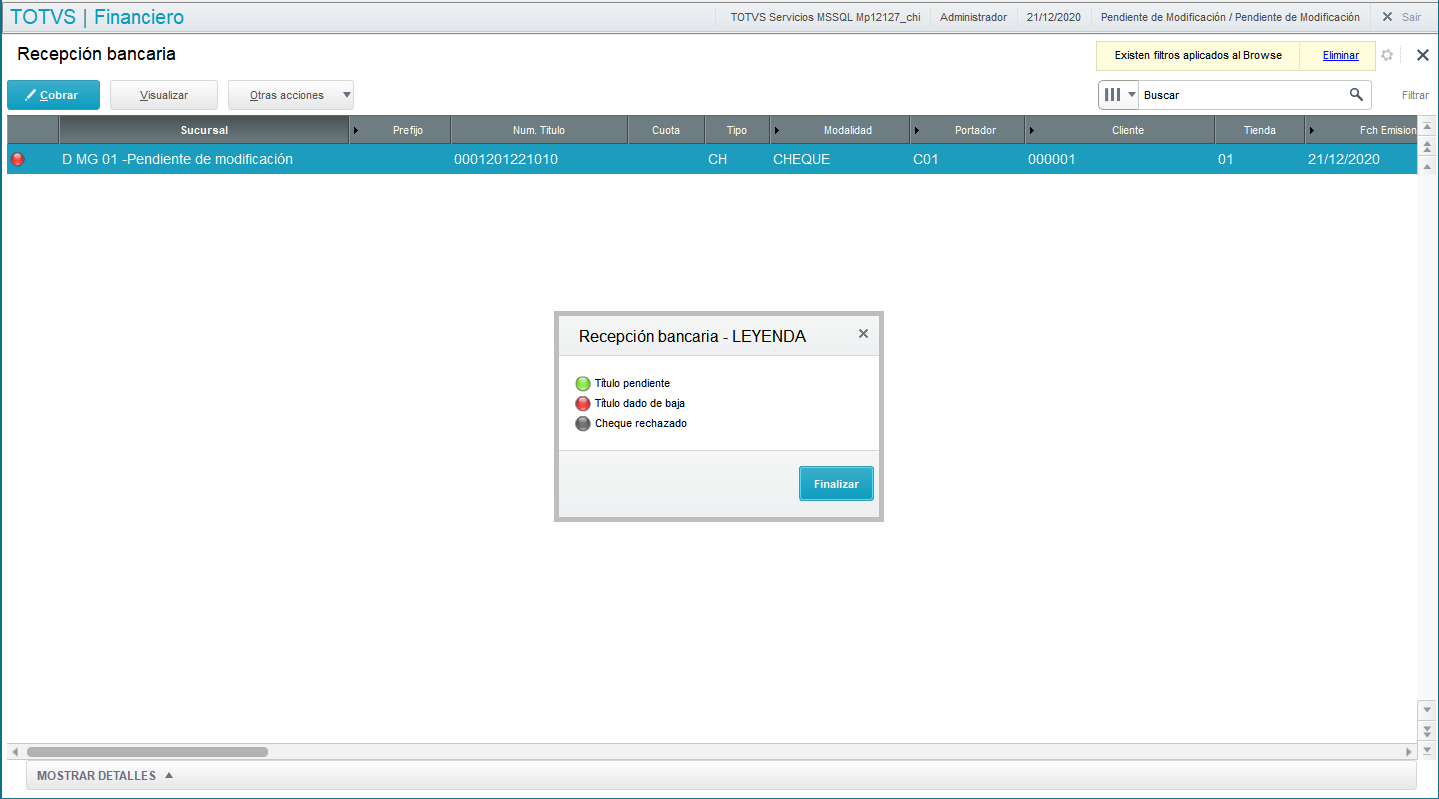The height and width of the screenshot is (799, 1439).
Task: Click green 'Título pendiente' legend icon
Action: 583,383
